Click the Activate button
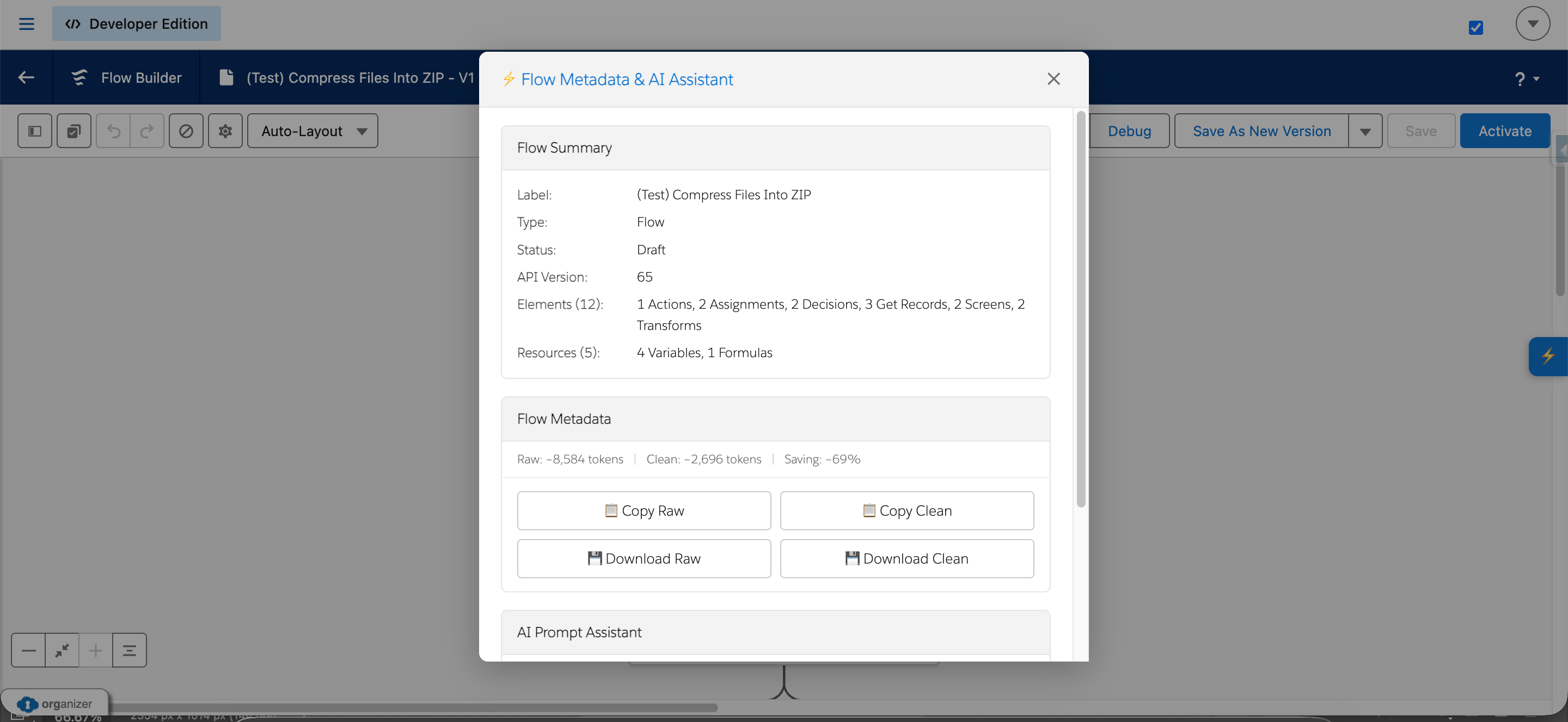 (1505, 130)
